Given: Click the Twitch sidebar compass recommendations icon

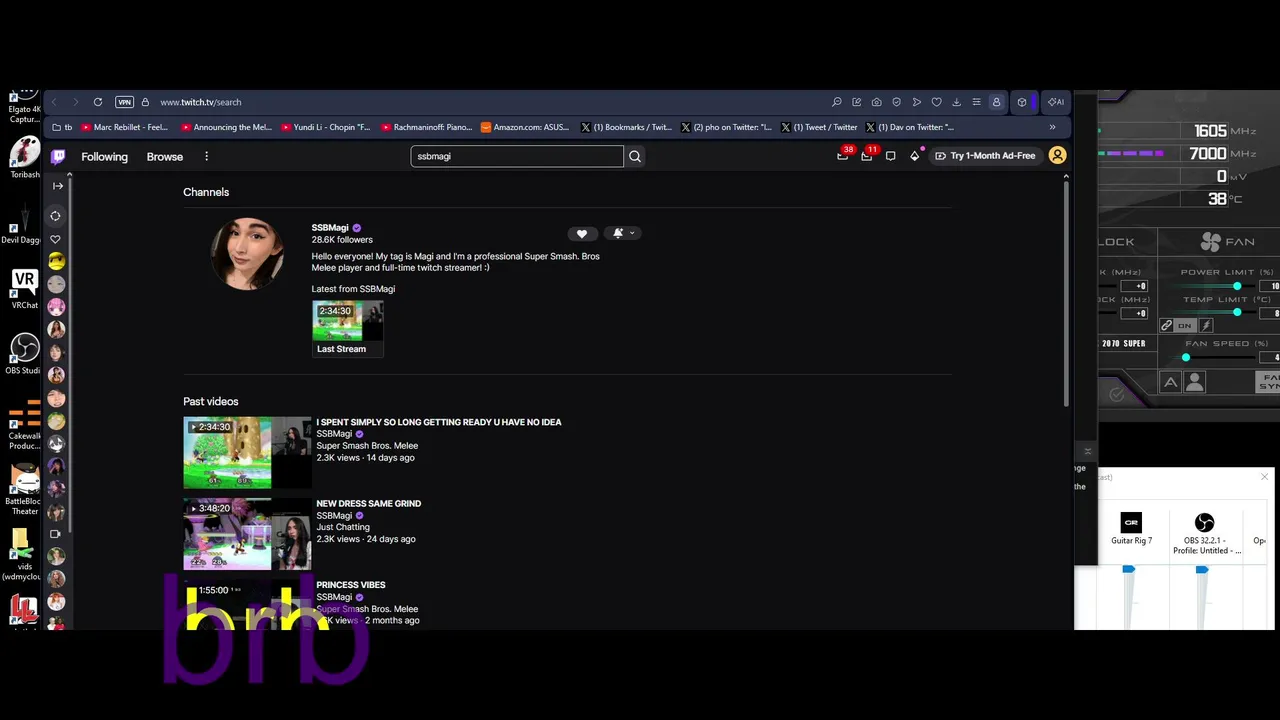Looking at the screenshot, I should [56, 216].
